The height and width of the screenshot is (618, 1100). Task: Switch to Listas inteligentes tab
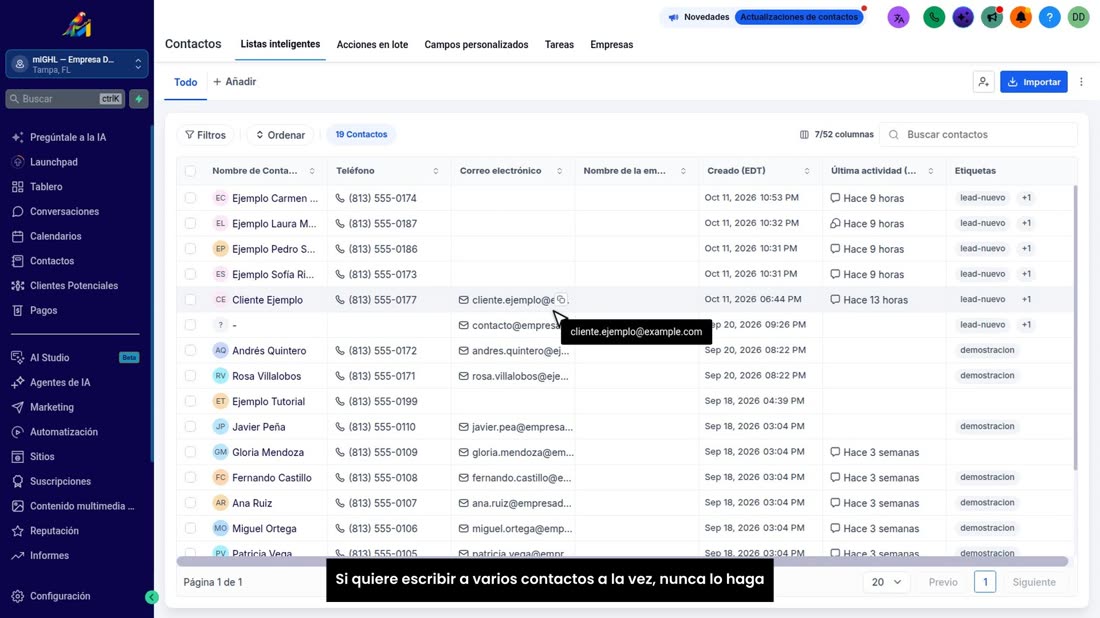(x=280, y=44)
